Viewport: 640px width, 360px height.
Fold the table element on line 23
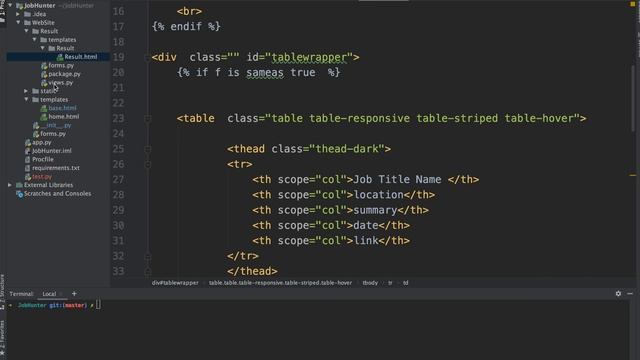click(x=147, y=119)
